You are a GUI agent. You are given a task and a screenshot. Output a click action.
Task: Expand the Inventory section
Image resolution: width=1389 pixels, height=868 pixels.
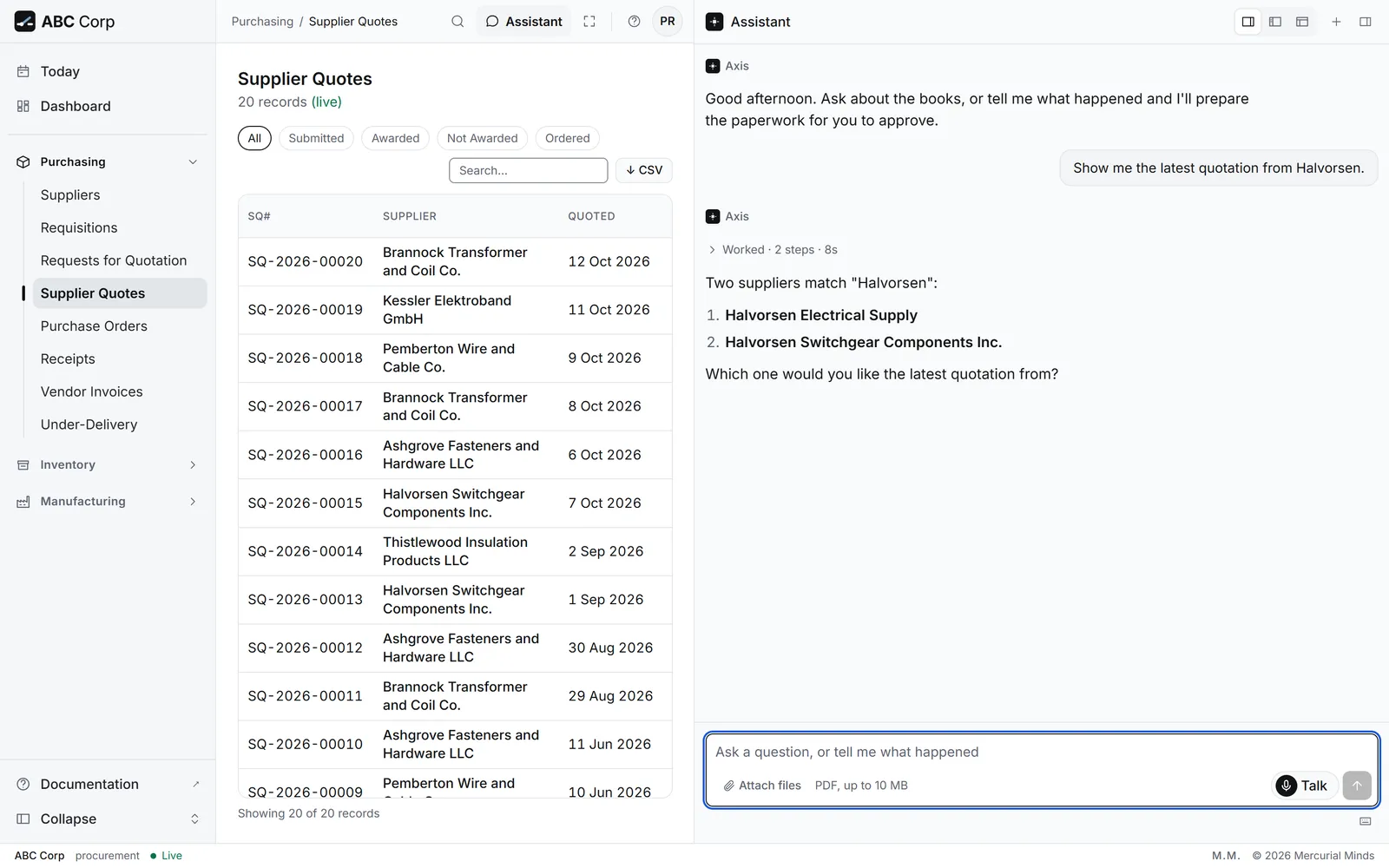tap(108, 465)
